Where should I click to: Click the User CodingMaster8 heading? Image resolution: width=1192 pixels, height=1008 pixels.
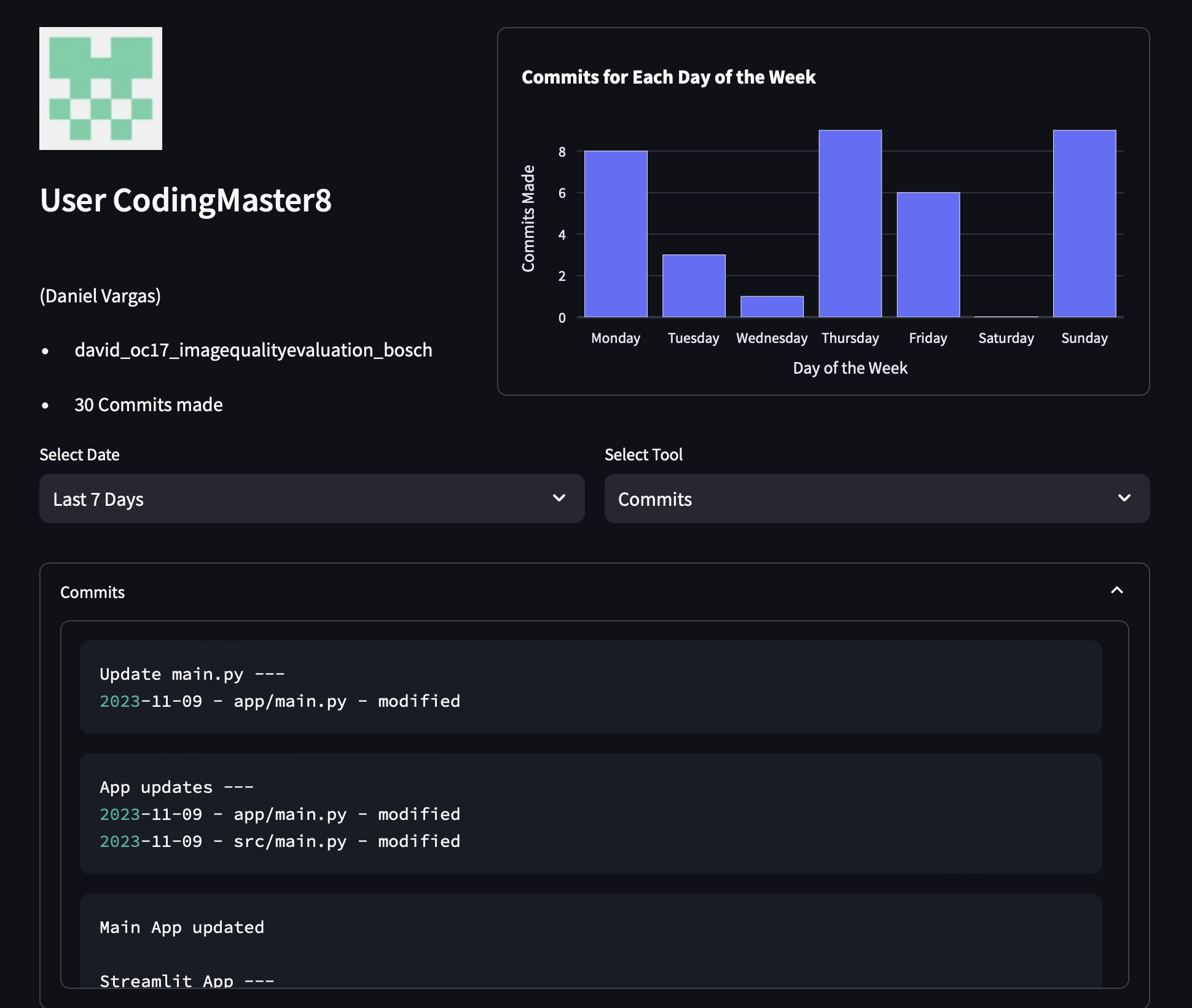coord(186,200)
